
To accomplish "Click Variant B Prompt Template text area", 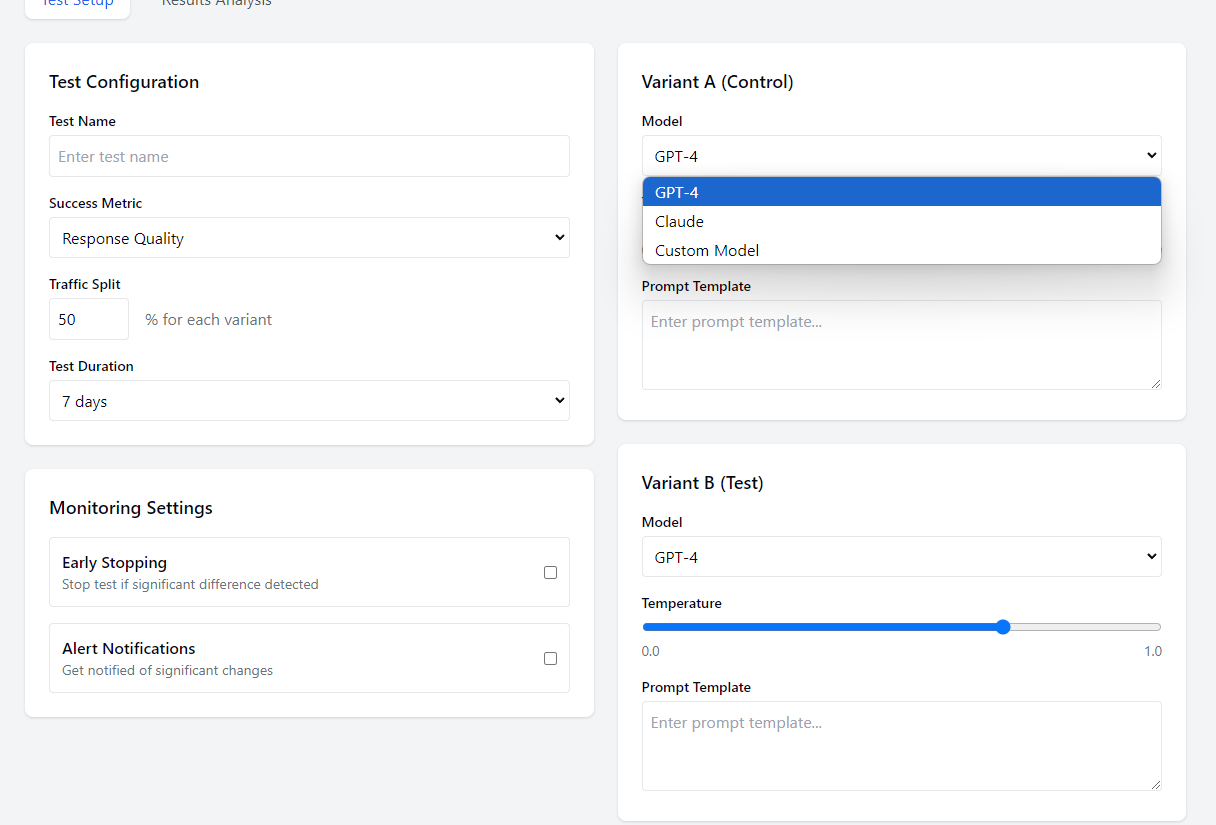I will (901, 745).
